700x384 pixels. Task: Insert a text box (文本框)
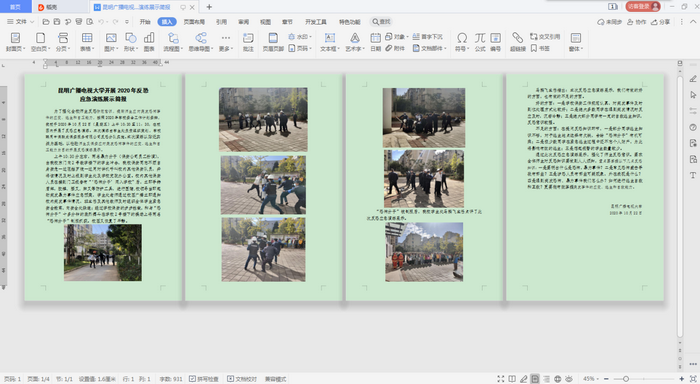pos(330,42)
